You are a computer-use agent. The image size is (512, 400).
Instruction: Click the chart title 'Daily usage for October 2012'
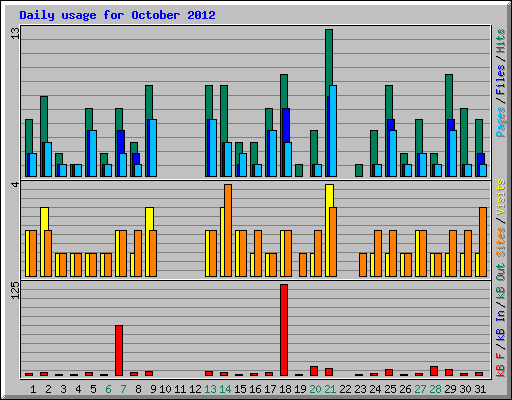coord(117,15)
